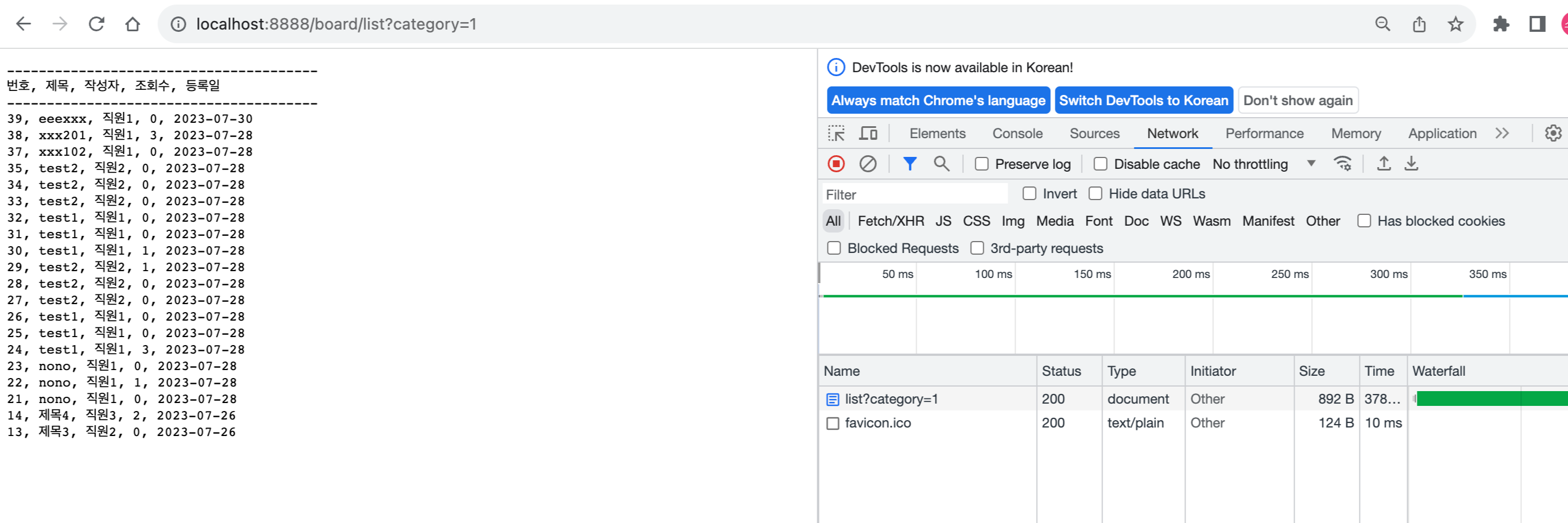Filter requests by CSS
The width and height of the screenshot is (1568, 523).
tap(976, 221)
